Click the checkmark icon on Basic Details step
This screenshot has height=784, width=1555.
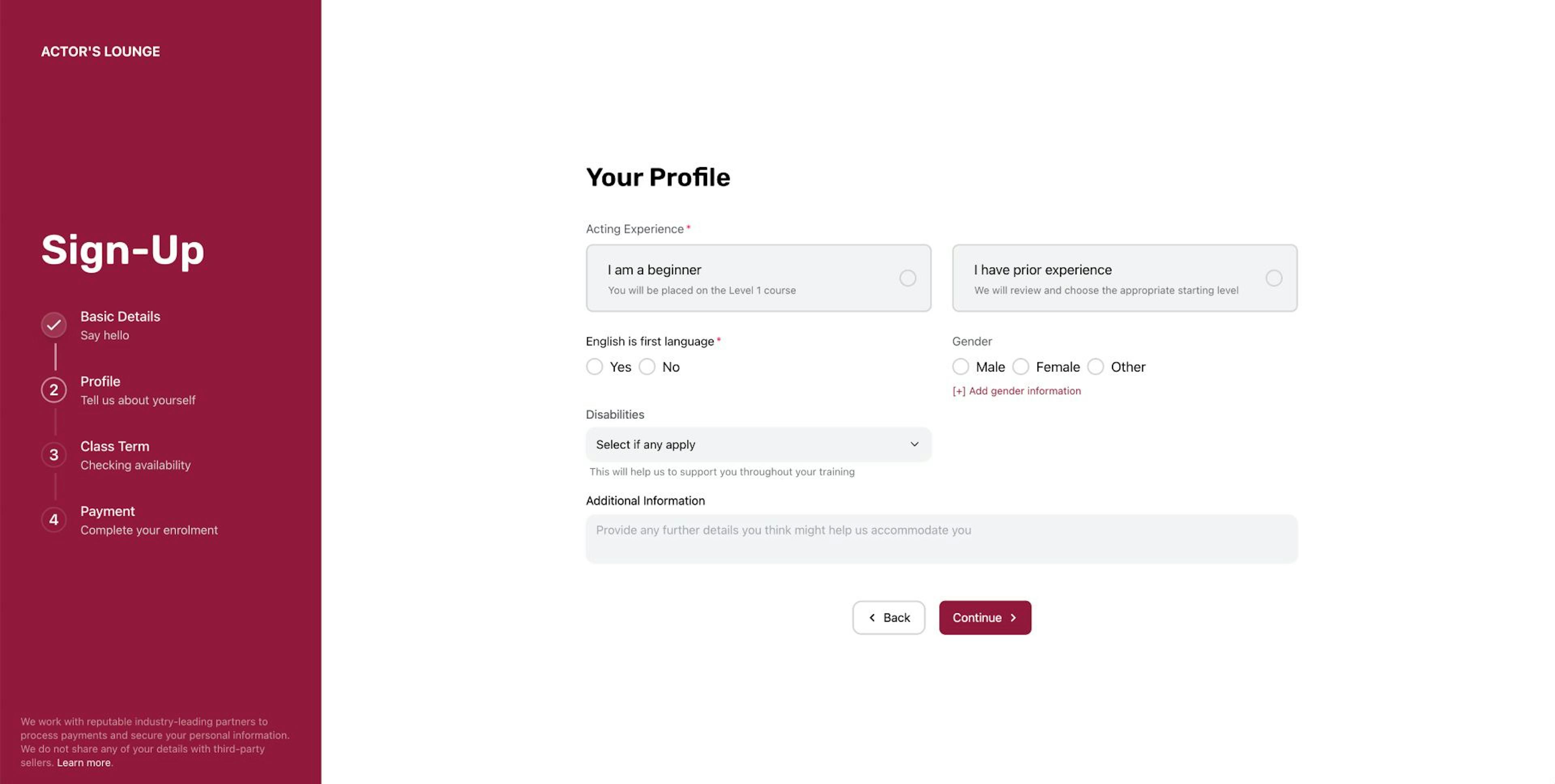53,324
